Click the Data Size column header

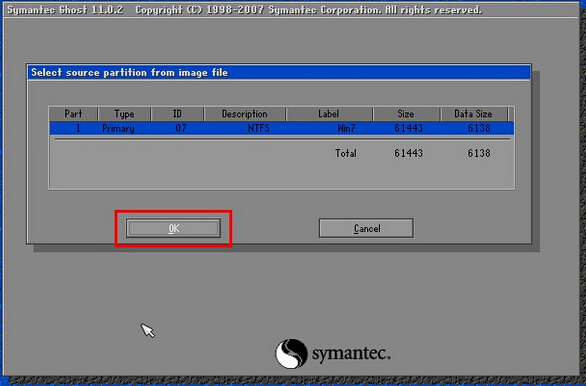474,114
